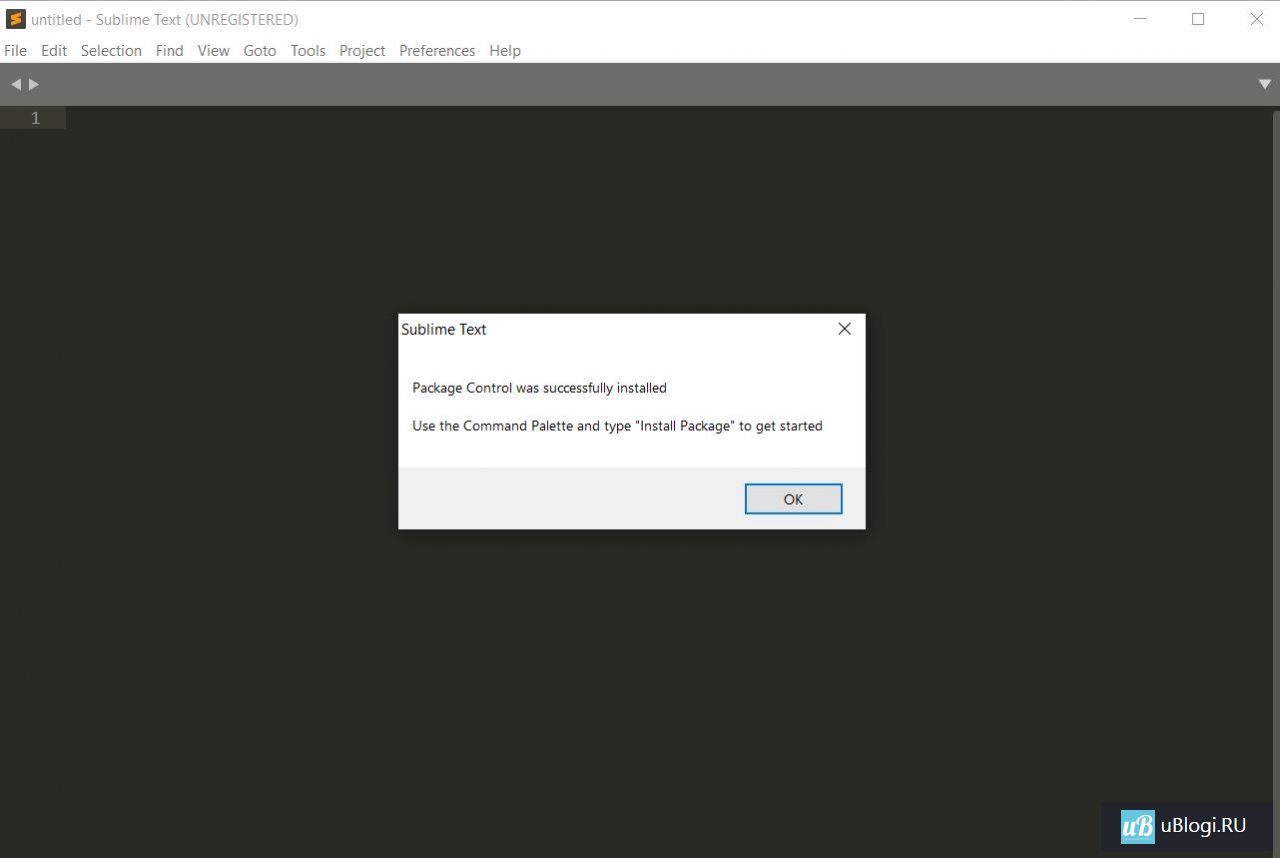Open the Edit menu
Image resolution: width=1280 pixels, height=858 pixels.
tap(54, 50)
